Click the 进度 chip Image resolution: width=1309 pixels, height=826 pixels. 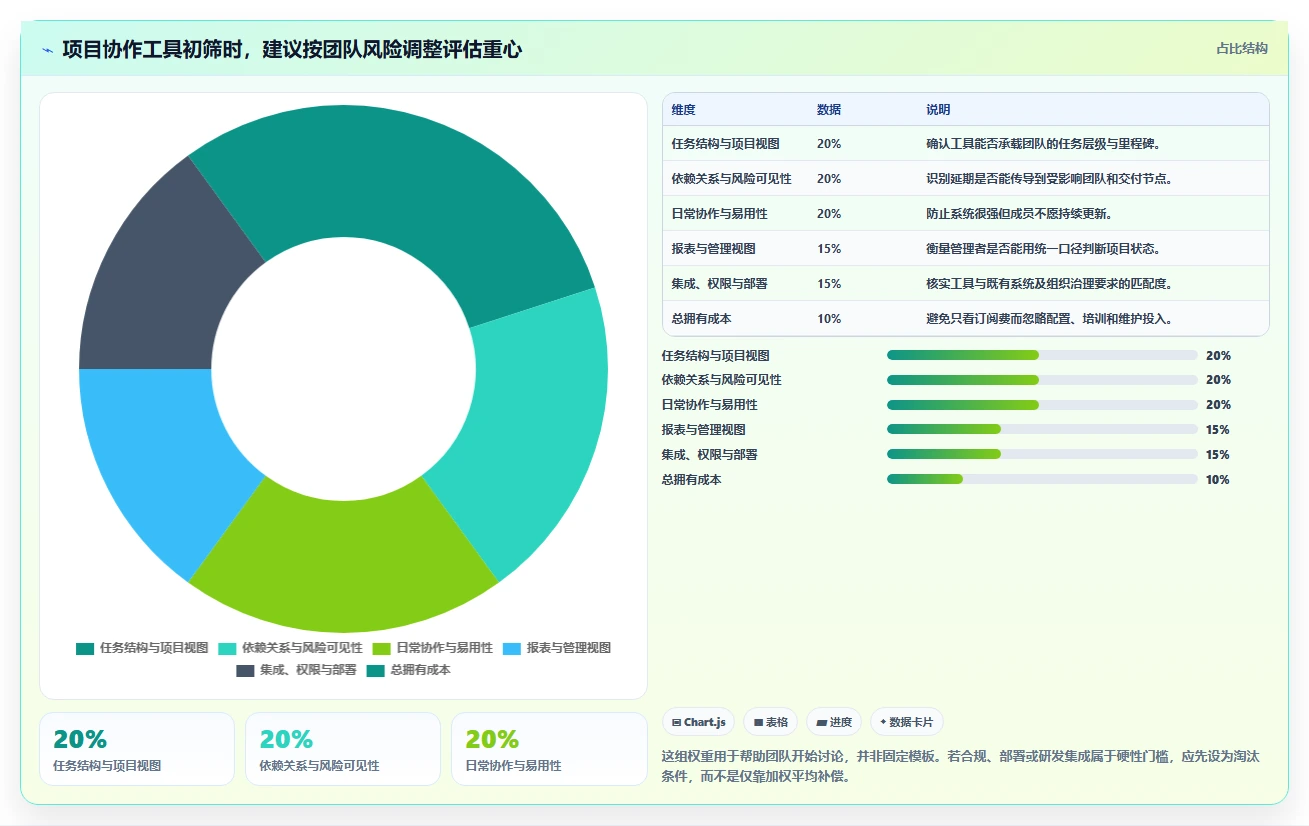pos(834,722)
